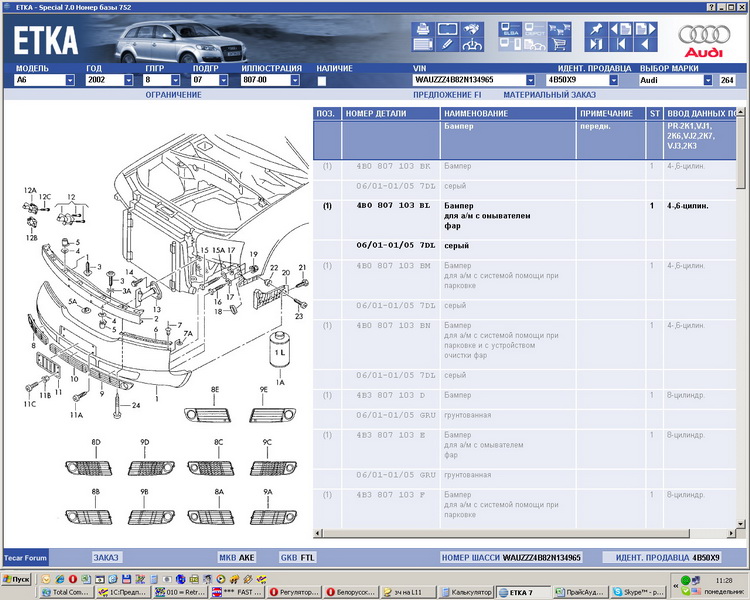Click the rectangular frame icon beside the printer
The width and height of the screenshot is (750, 600).
click(447, 29)
